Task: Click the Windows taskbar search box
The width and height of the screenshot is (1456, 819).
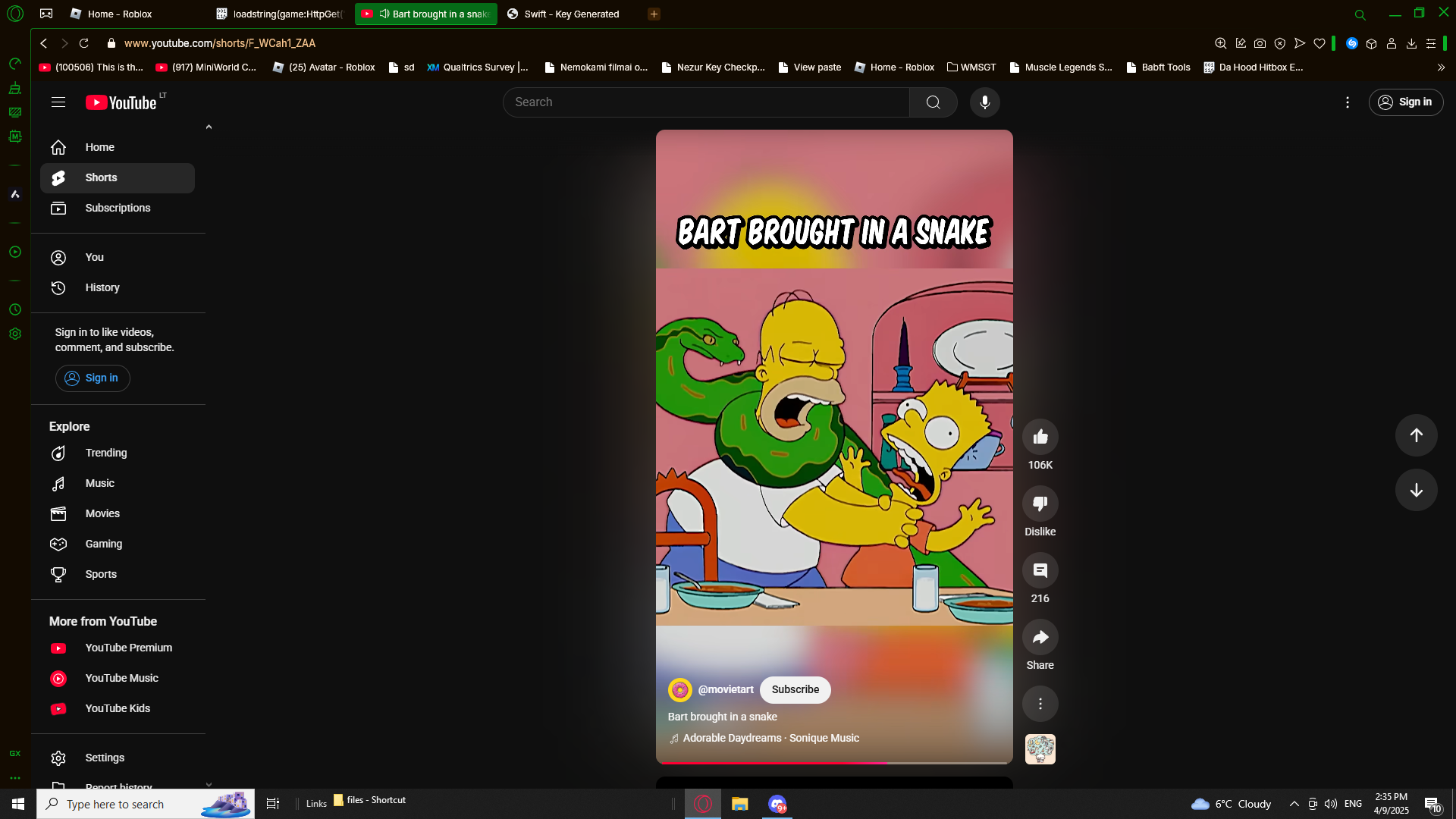Action: (x=146, y=804)
